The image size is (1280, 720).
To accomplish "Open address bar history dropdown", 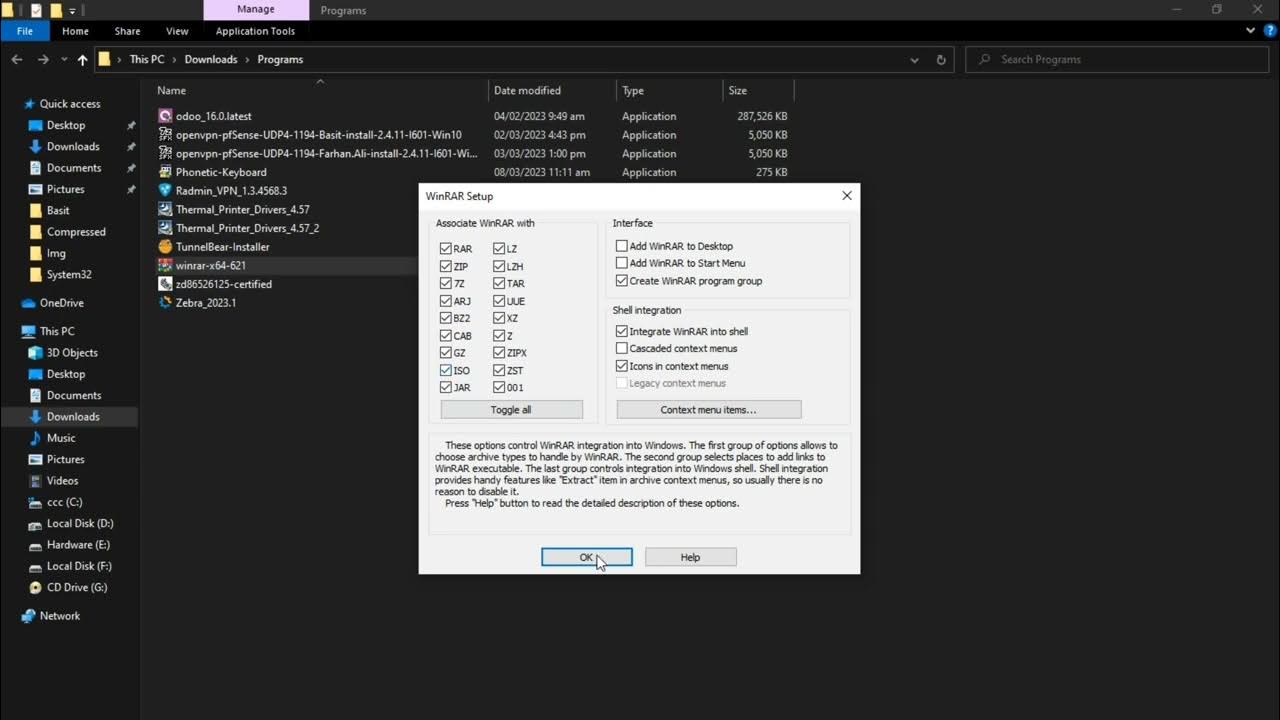I will [914, 59].
